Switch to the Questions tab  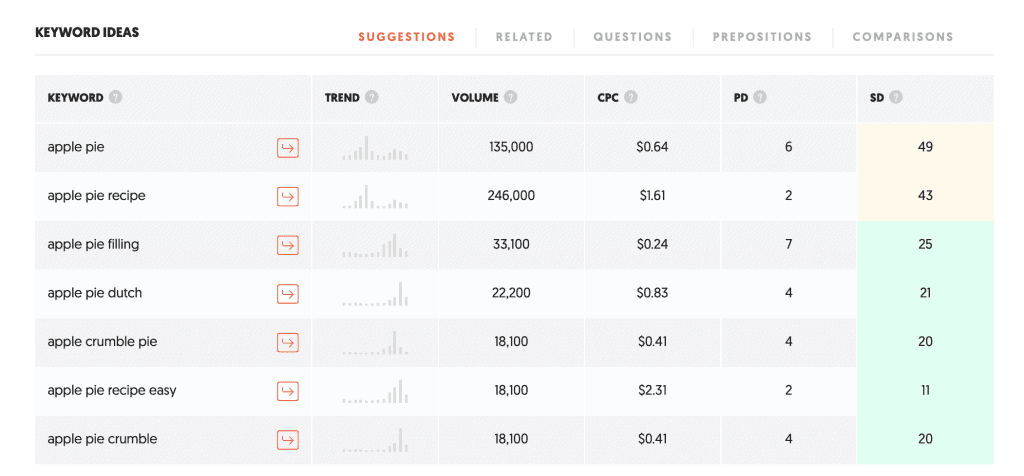tap(632, 37)
